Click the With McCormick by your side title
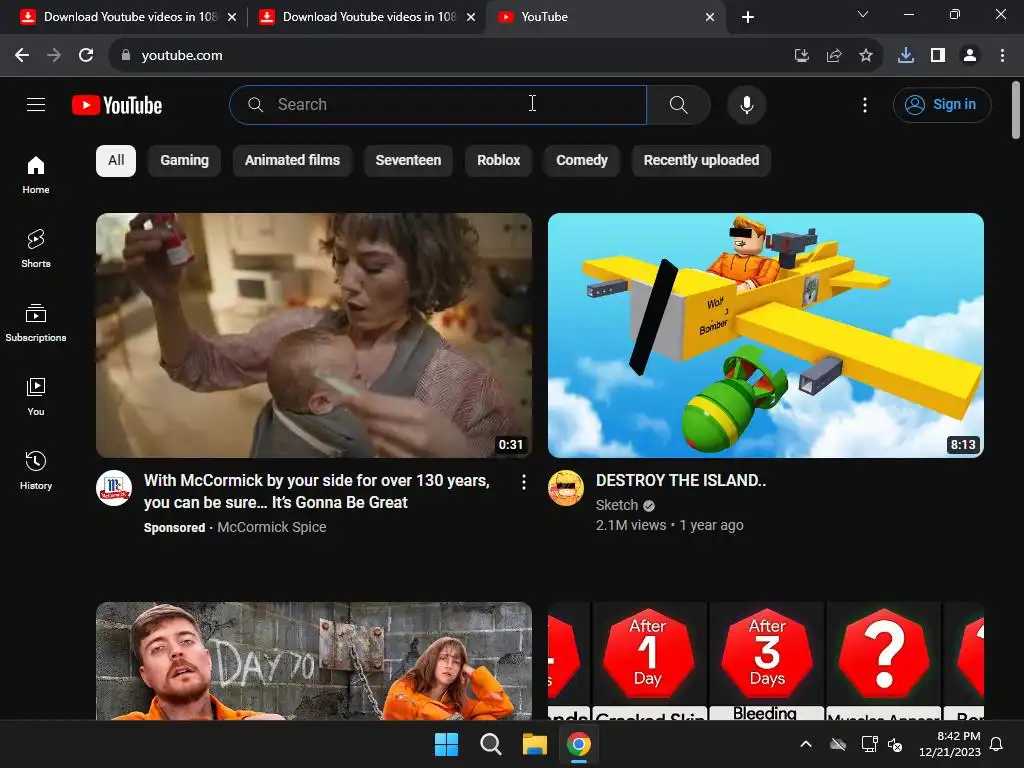The height and width of the screenshot is (768, 1024). pos(317,492)
